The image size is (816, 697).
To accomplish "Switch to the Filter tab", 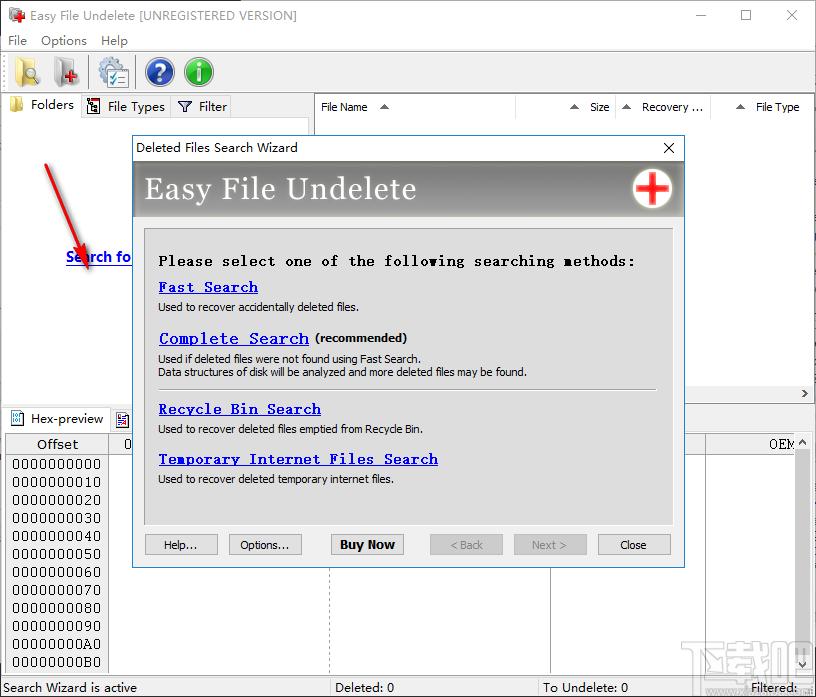I will click(202, 107).
